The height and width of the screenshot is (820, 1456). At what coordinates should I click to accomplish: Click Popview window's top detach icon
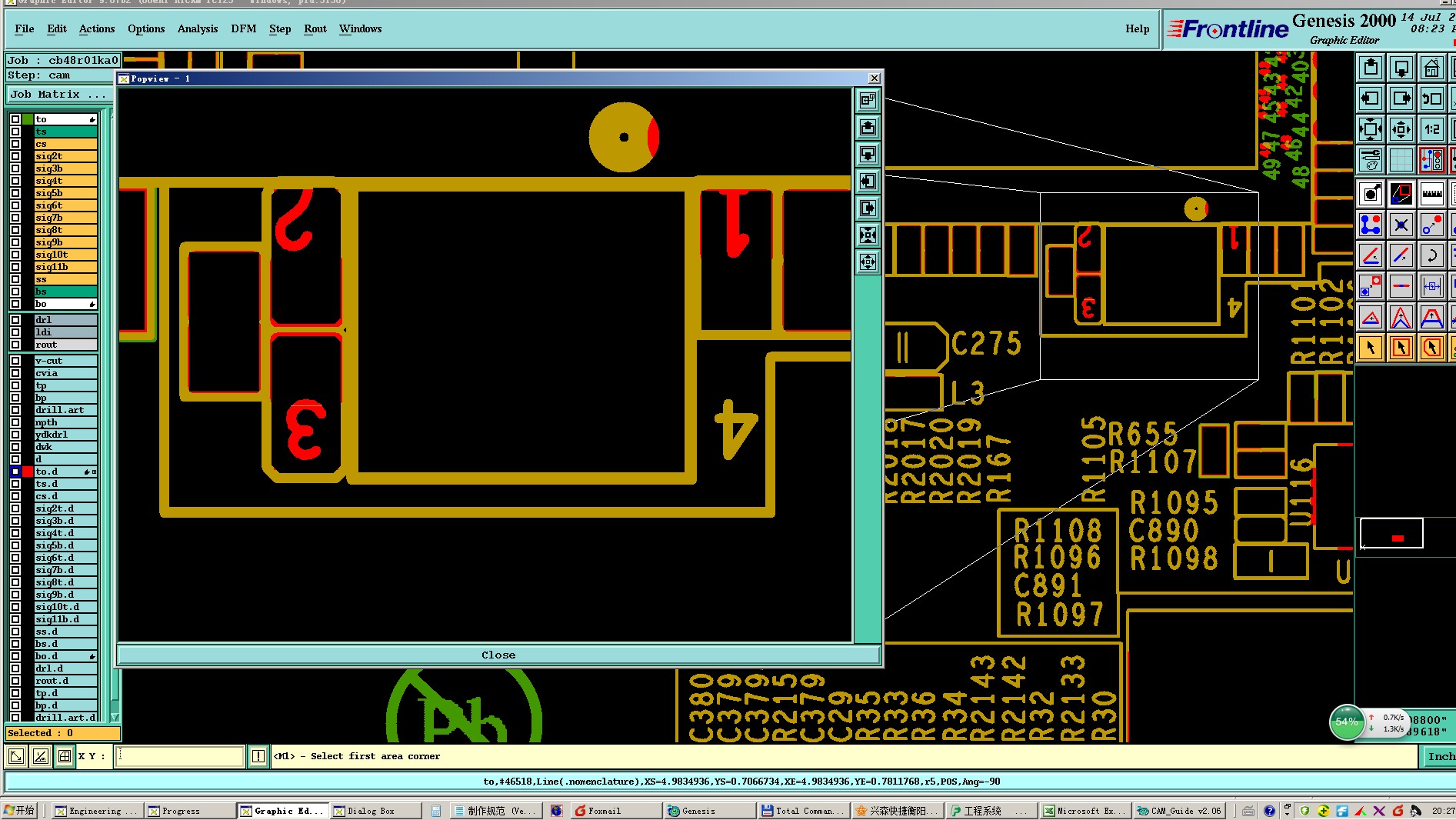868,100
